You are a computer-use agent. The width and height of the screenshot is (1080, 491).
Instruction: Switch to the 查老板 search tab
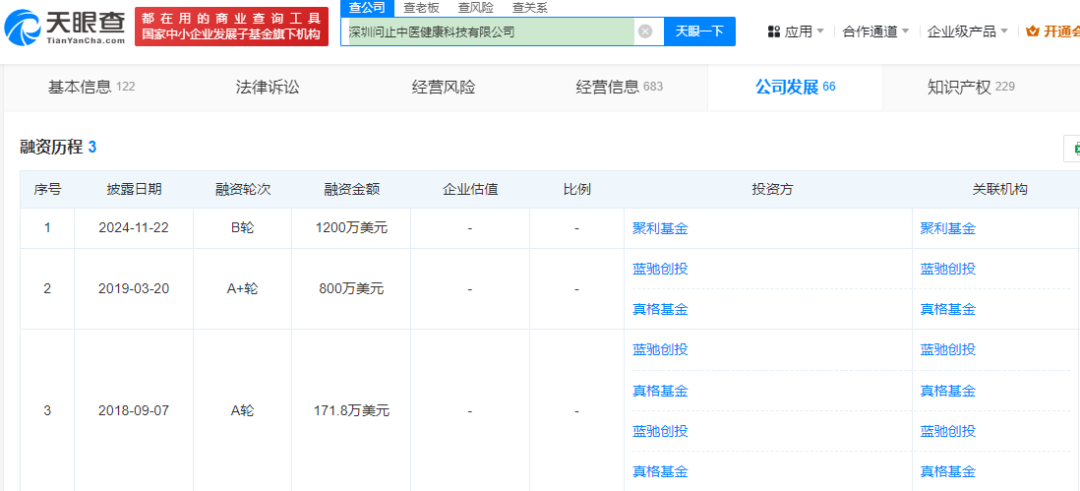(421, 7)
